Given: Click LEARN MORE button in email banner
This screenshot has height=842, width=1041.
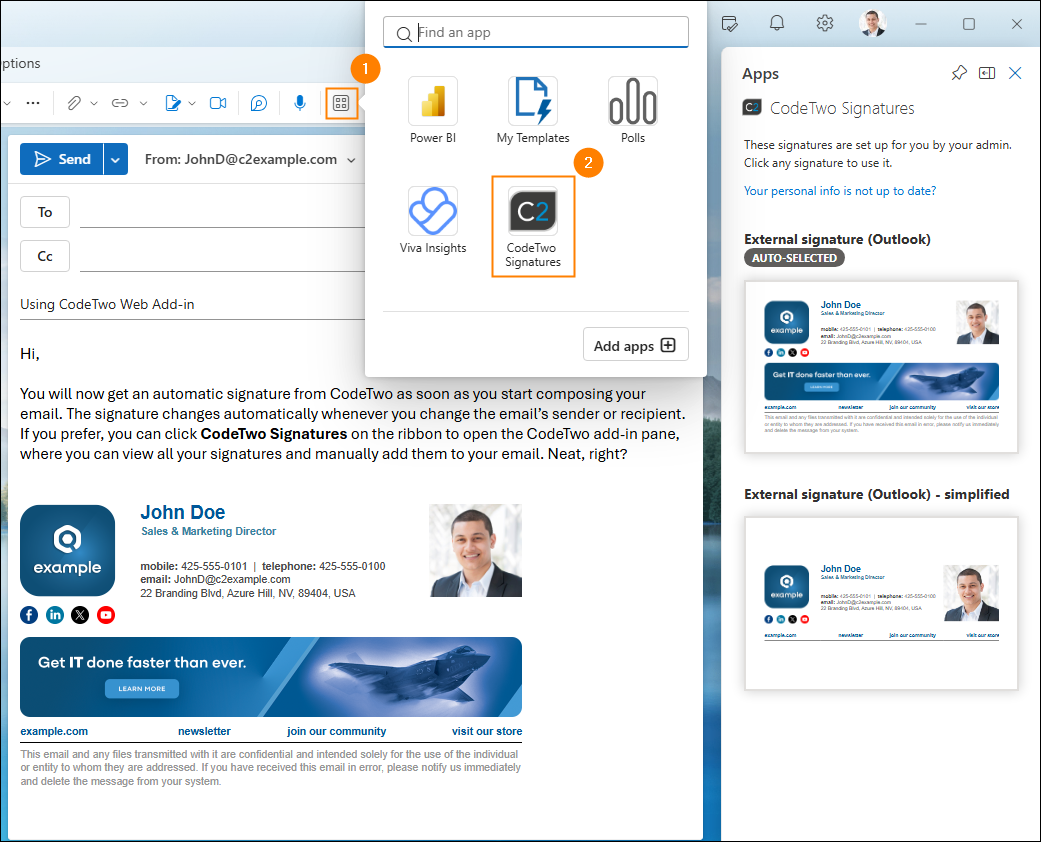Looking at the screenshot, I should [142, 689].
